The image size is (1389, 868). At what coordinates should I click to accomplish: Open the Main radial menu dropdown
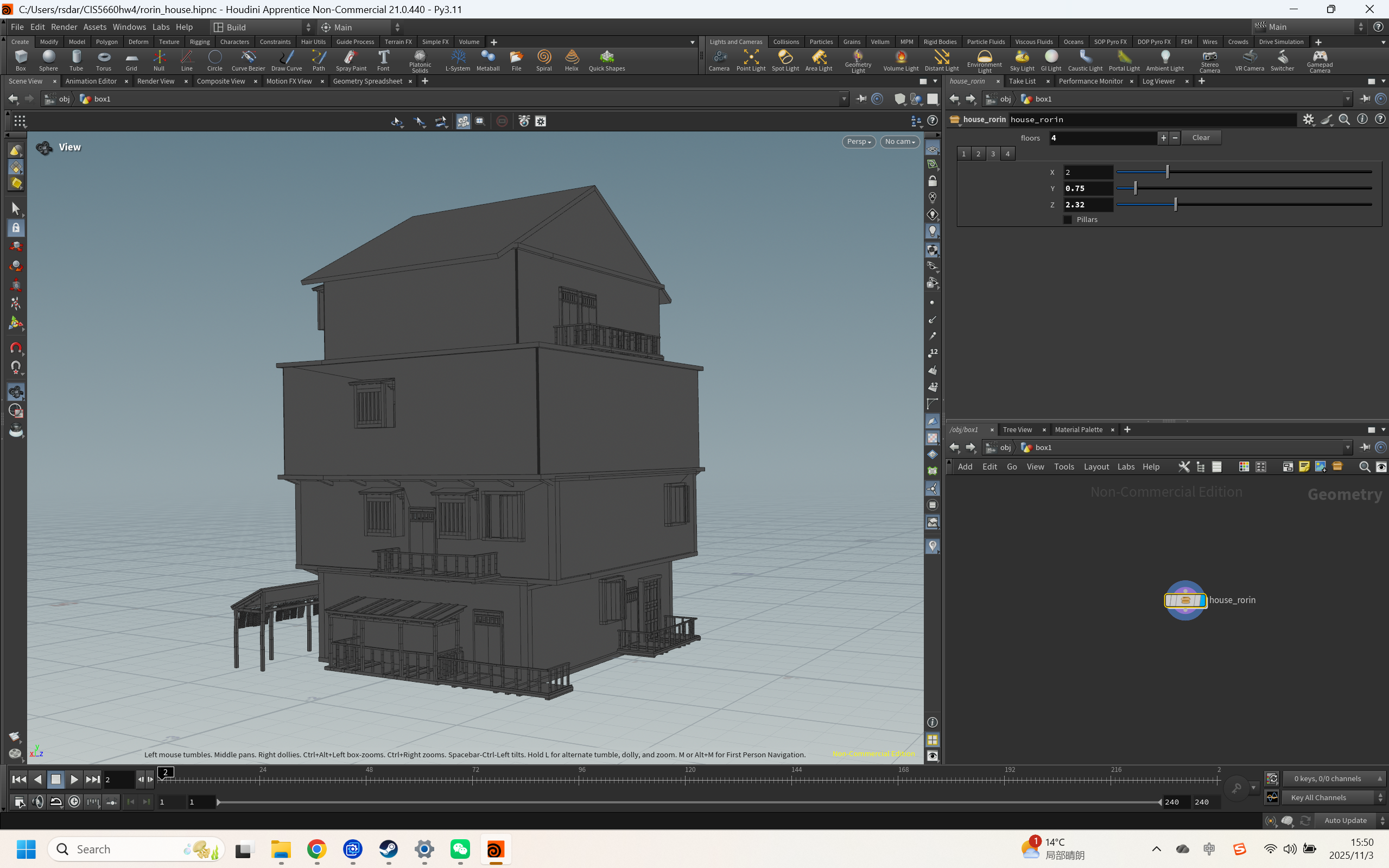pyautogui.click(x=360, y=27)
